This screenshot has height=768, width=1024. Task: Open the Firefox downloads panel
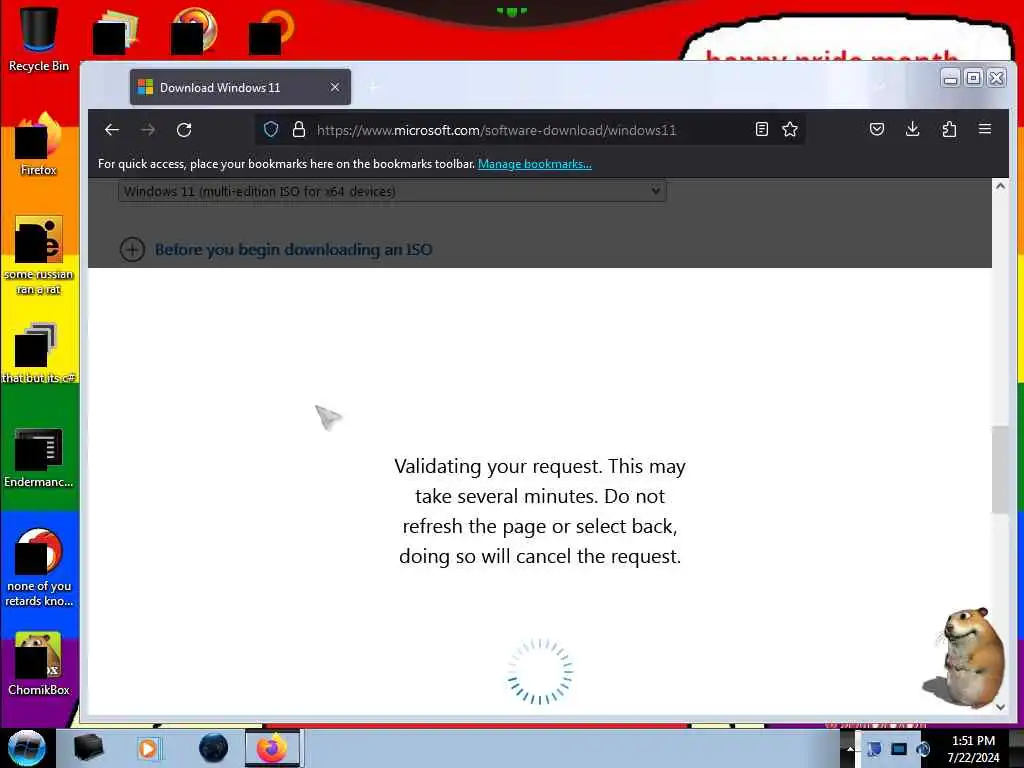(x=913, y=129)
